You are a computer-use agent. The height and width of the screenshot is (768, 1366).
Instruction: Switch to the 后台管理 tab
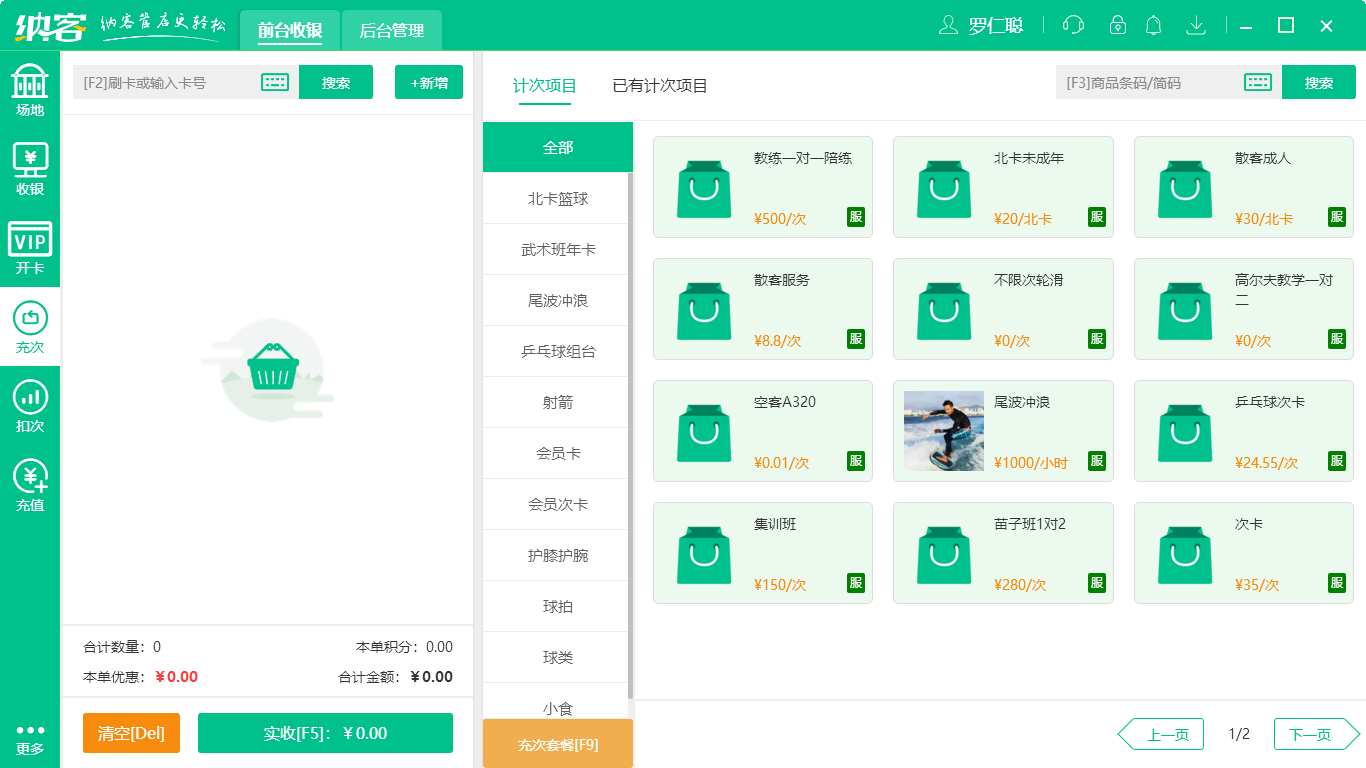point(391,30)
